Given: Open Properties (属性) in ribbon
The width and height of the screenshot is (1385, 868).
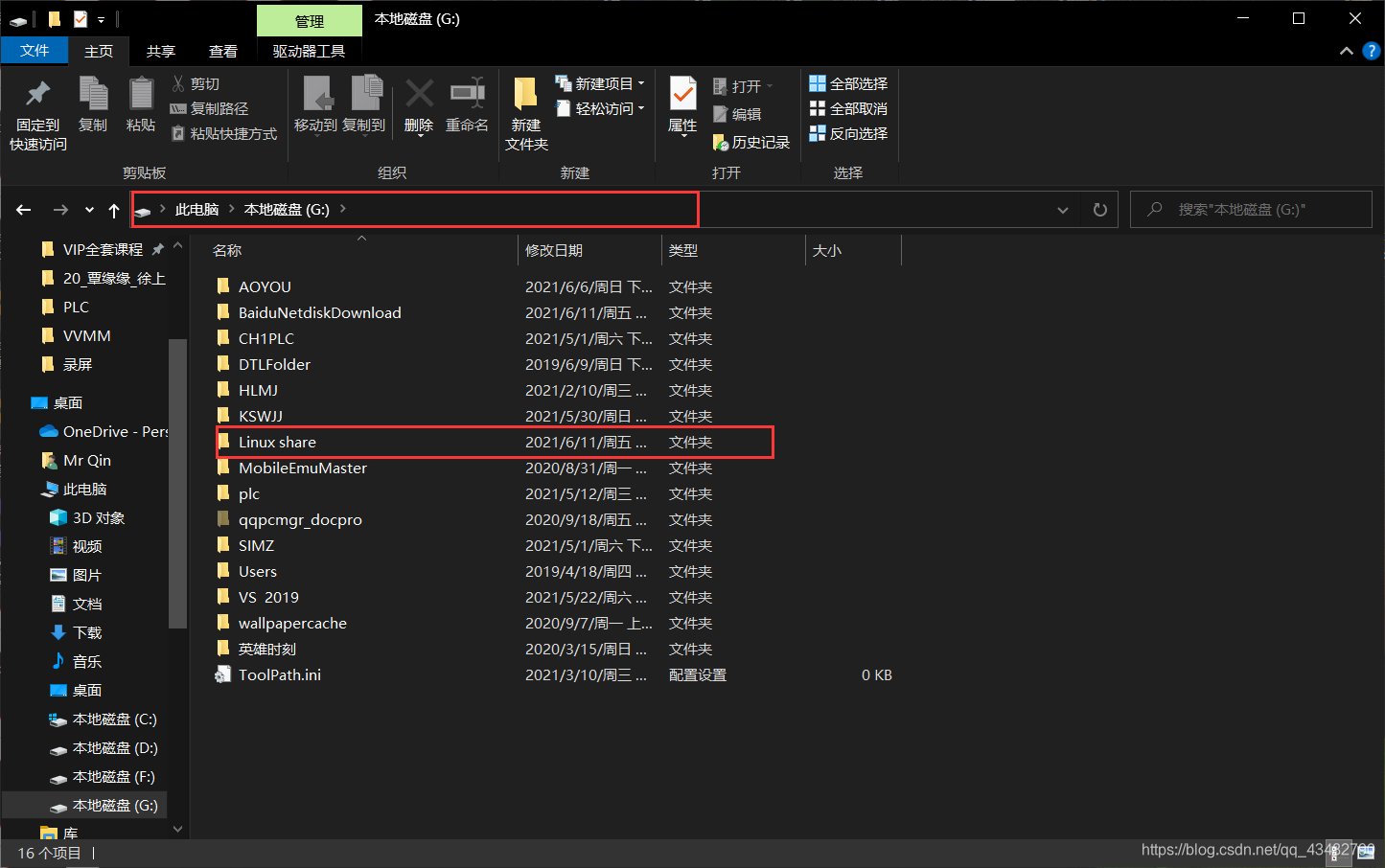Looking at the screenshot, I should tap(682, 105).
